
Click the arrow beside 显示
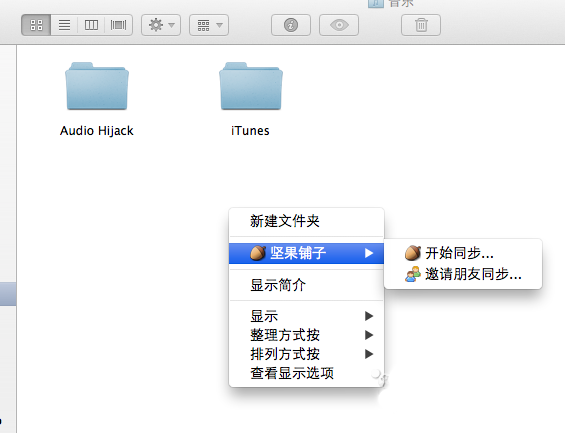coord(369,316)
